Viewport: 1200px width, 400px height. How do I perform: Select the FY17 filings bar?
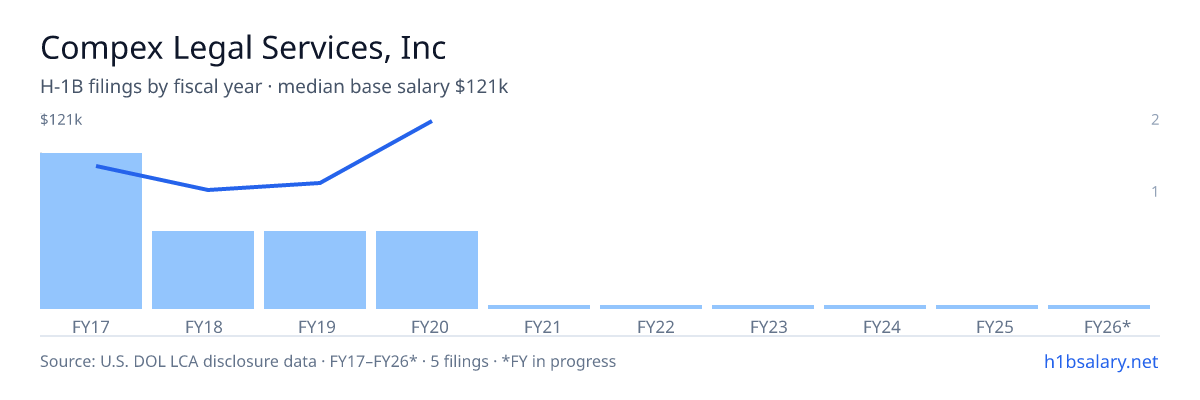tap(91, 231)
